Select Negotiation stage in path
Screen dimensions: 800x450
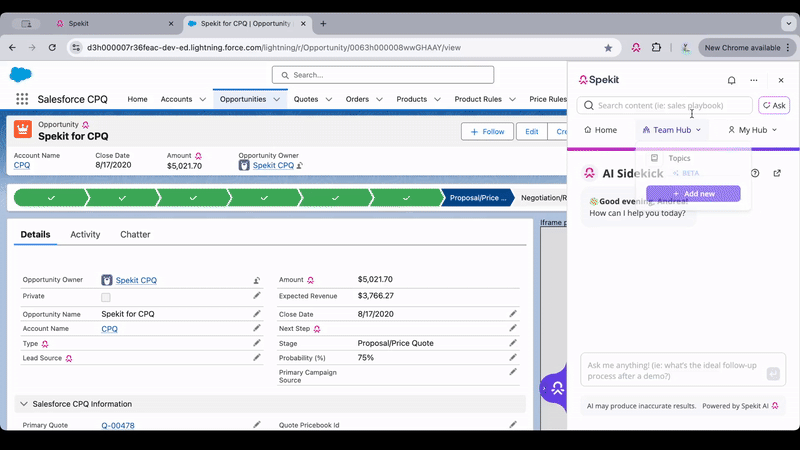[542, 198]
